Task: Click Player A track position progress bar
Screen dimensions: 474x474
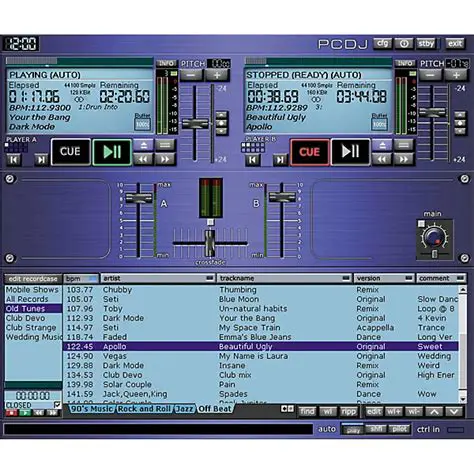Action: pos(79,61)
